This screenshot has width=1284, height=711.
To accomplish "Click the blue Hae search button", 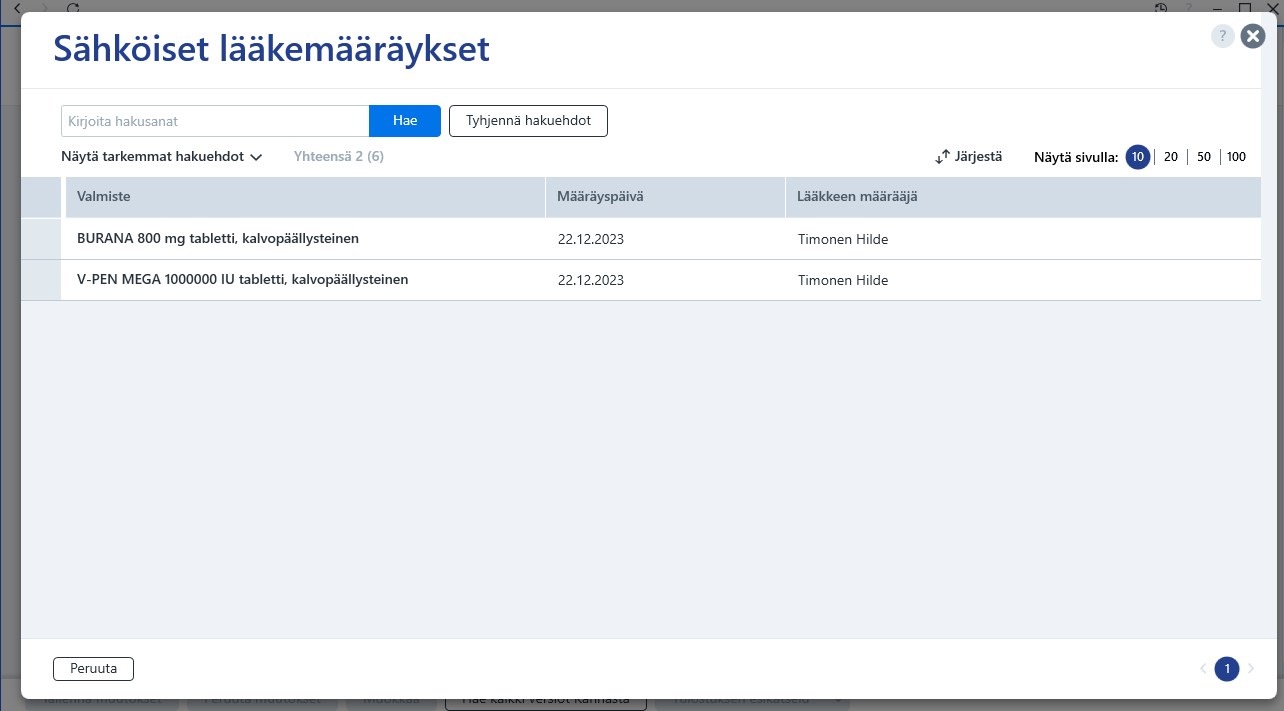I will tap(405, 121).
